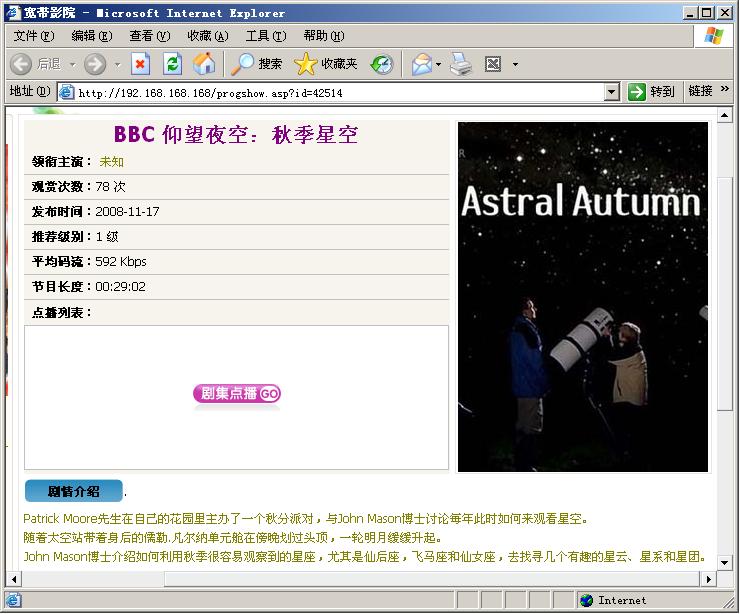Maximize the Internet Explorer window
This screenshot has width=740, height=614.
point(707,13)
